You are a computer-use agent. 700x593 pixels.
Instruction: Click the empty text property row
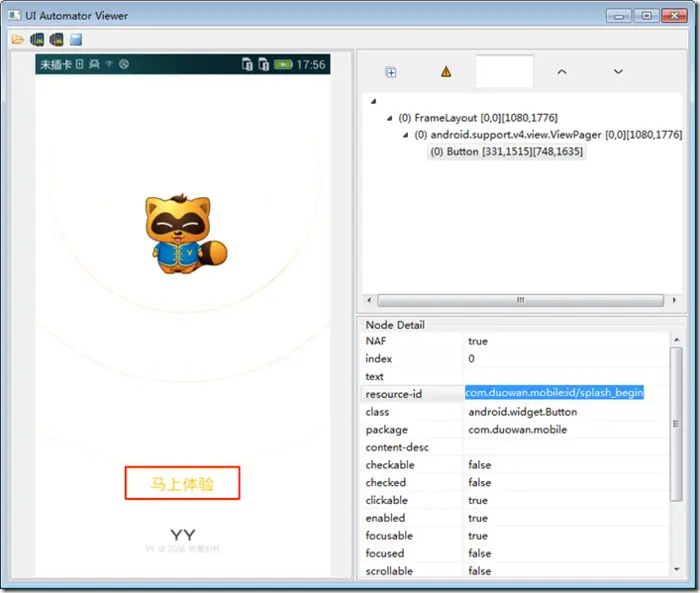coord(515,376)
